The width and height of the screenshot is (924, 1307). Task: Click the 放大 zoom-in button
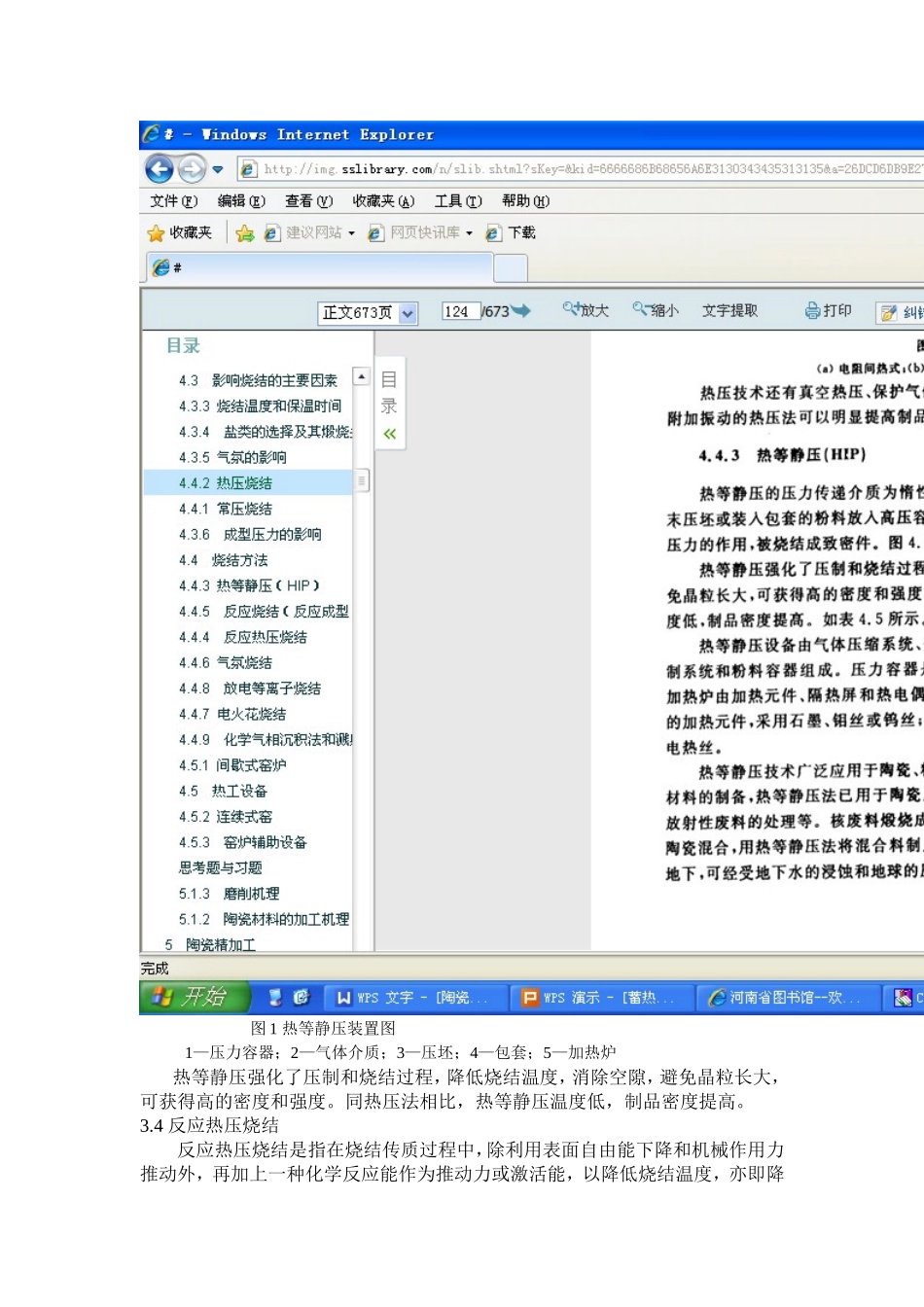click(586, 310)
